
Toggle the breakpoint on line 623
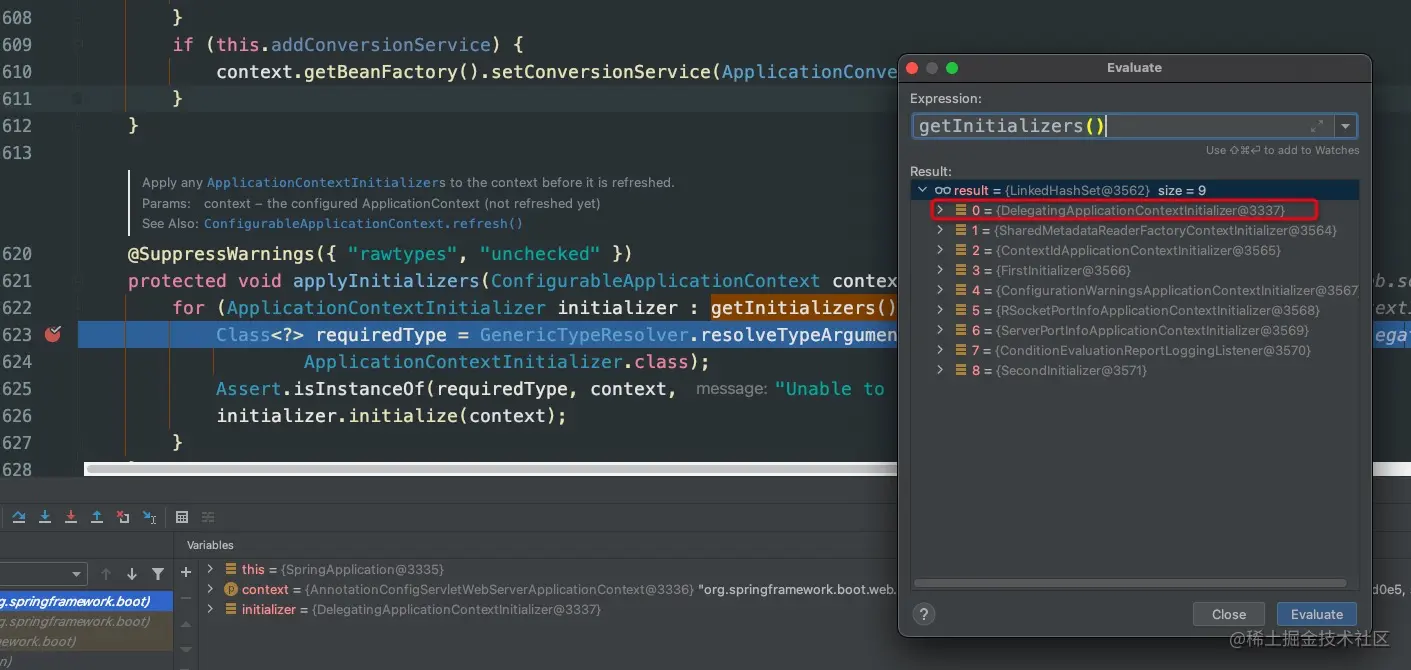click(53, 334)
